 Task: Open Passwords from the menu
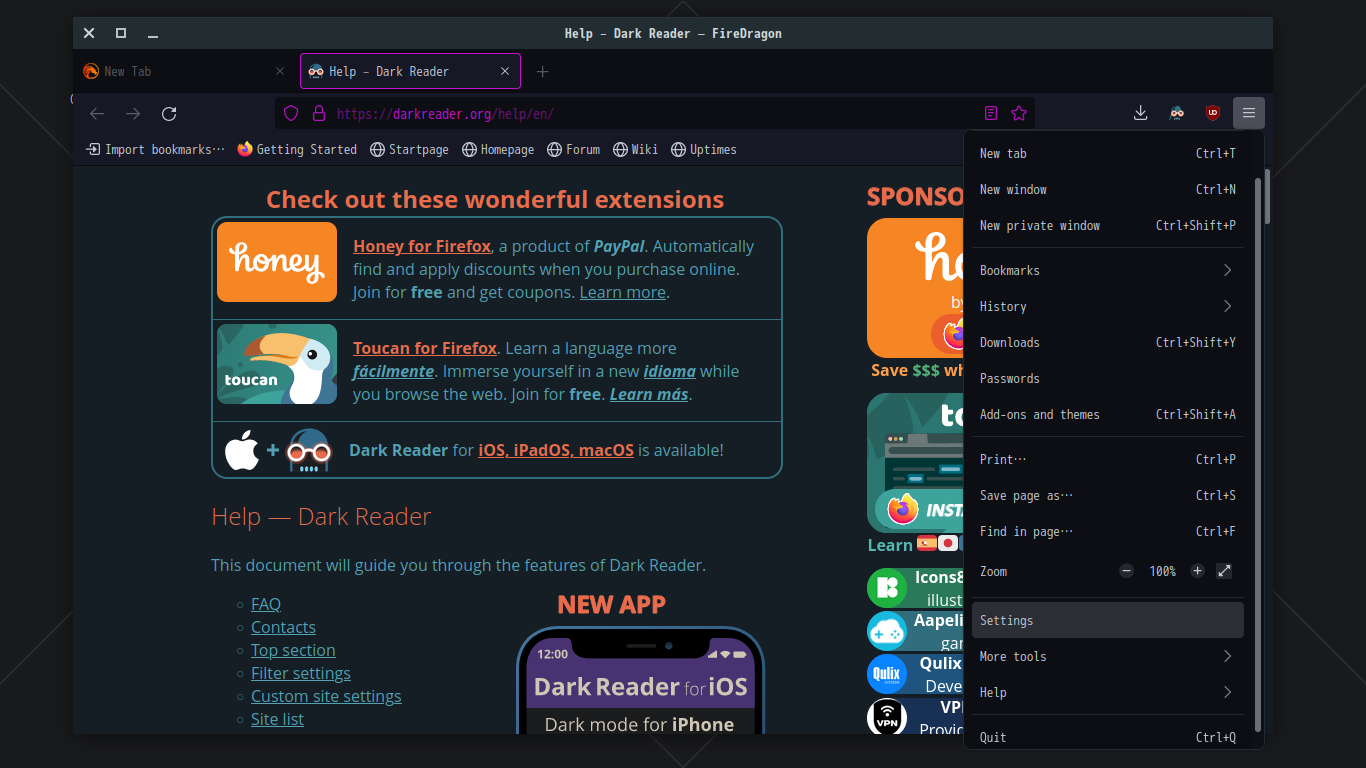coord(1108,378)
